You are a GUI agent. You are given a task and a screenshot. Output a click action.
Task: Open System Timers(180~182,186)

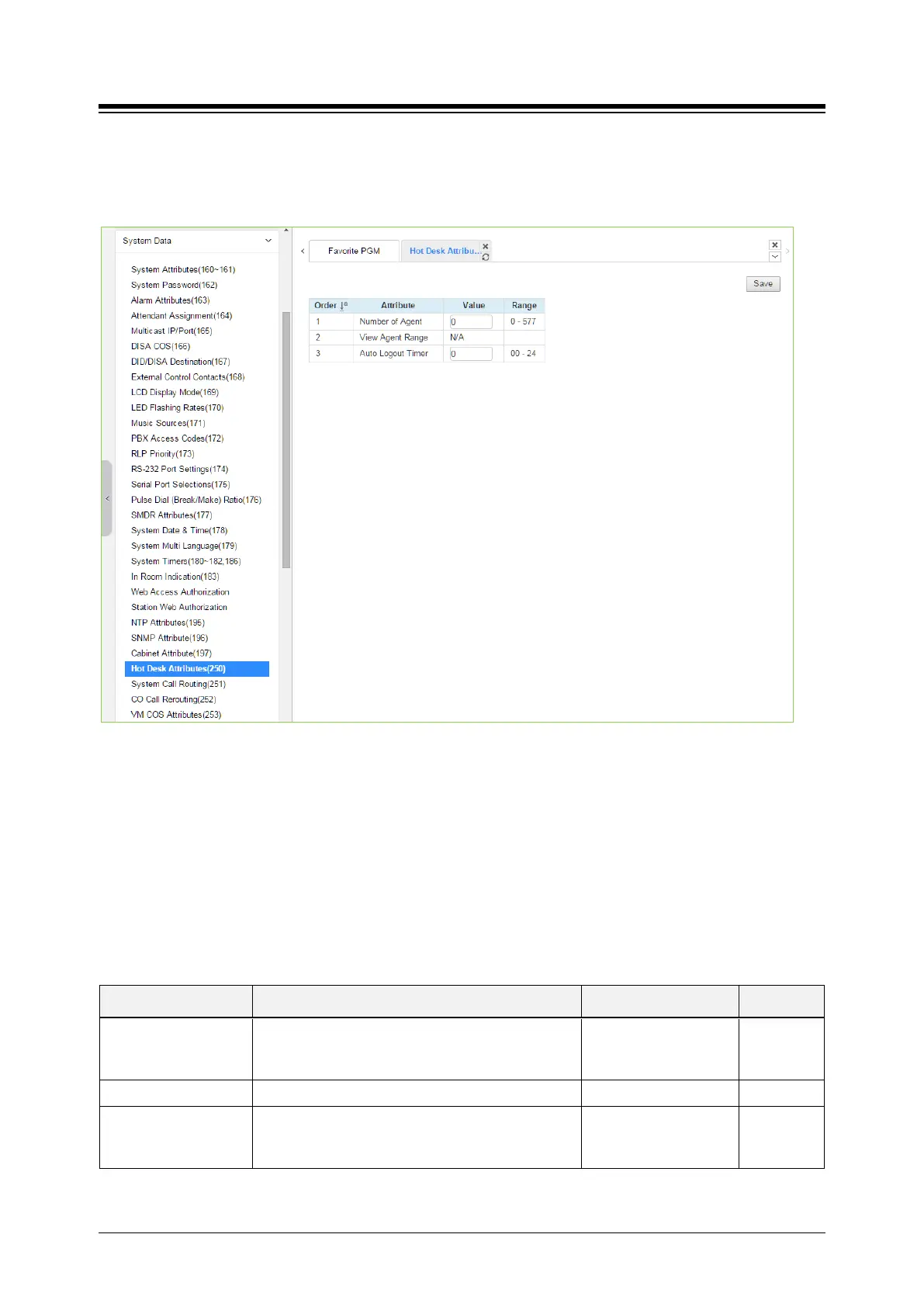[x=186, y=561]
